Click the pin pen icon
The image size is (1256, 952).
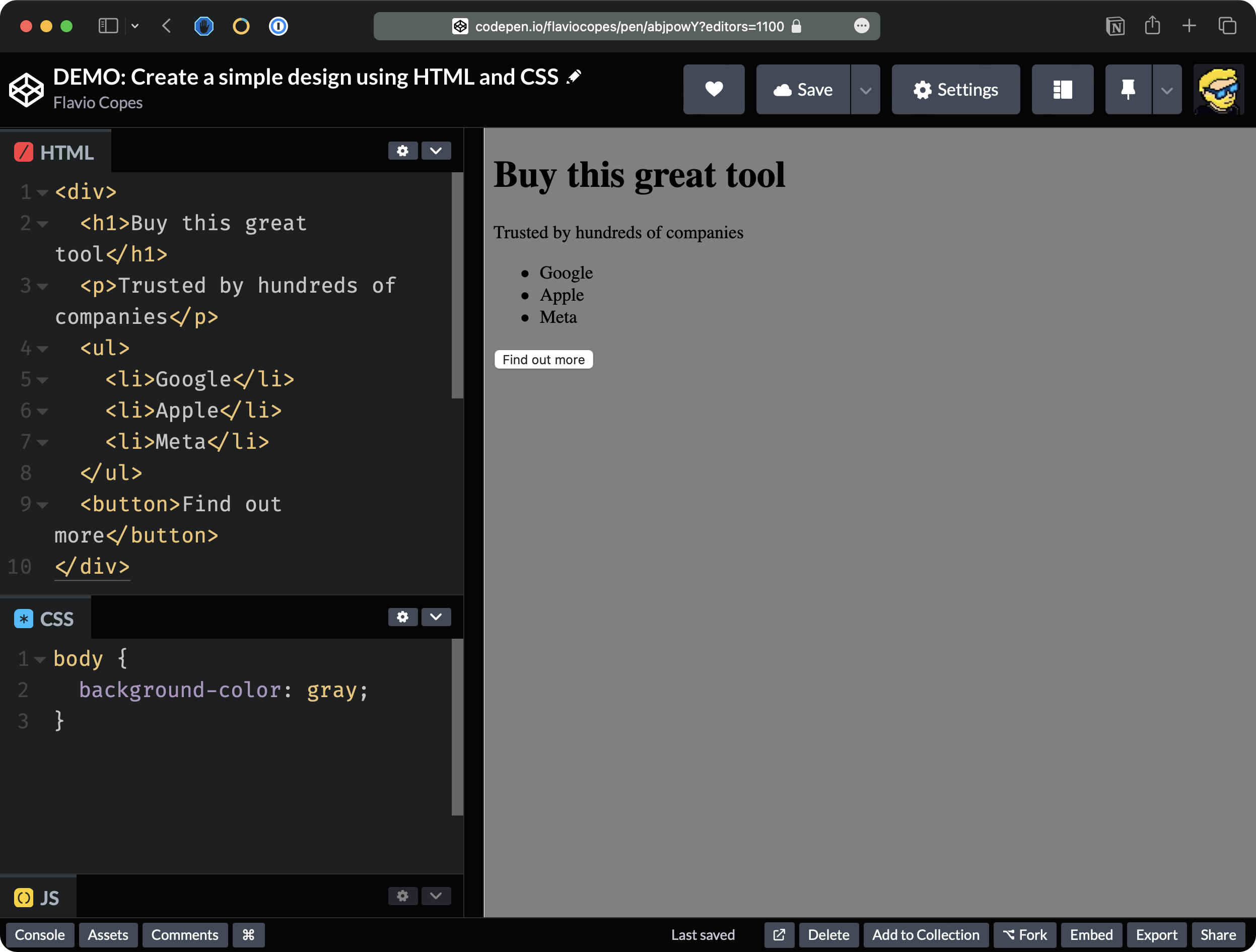[1128, 90]
